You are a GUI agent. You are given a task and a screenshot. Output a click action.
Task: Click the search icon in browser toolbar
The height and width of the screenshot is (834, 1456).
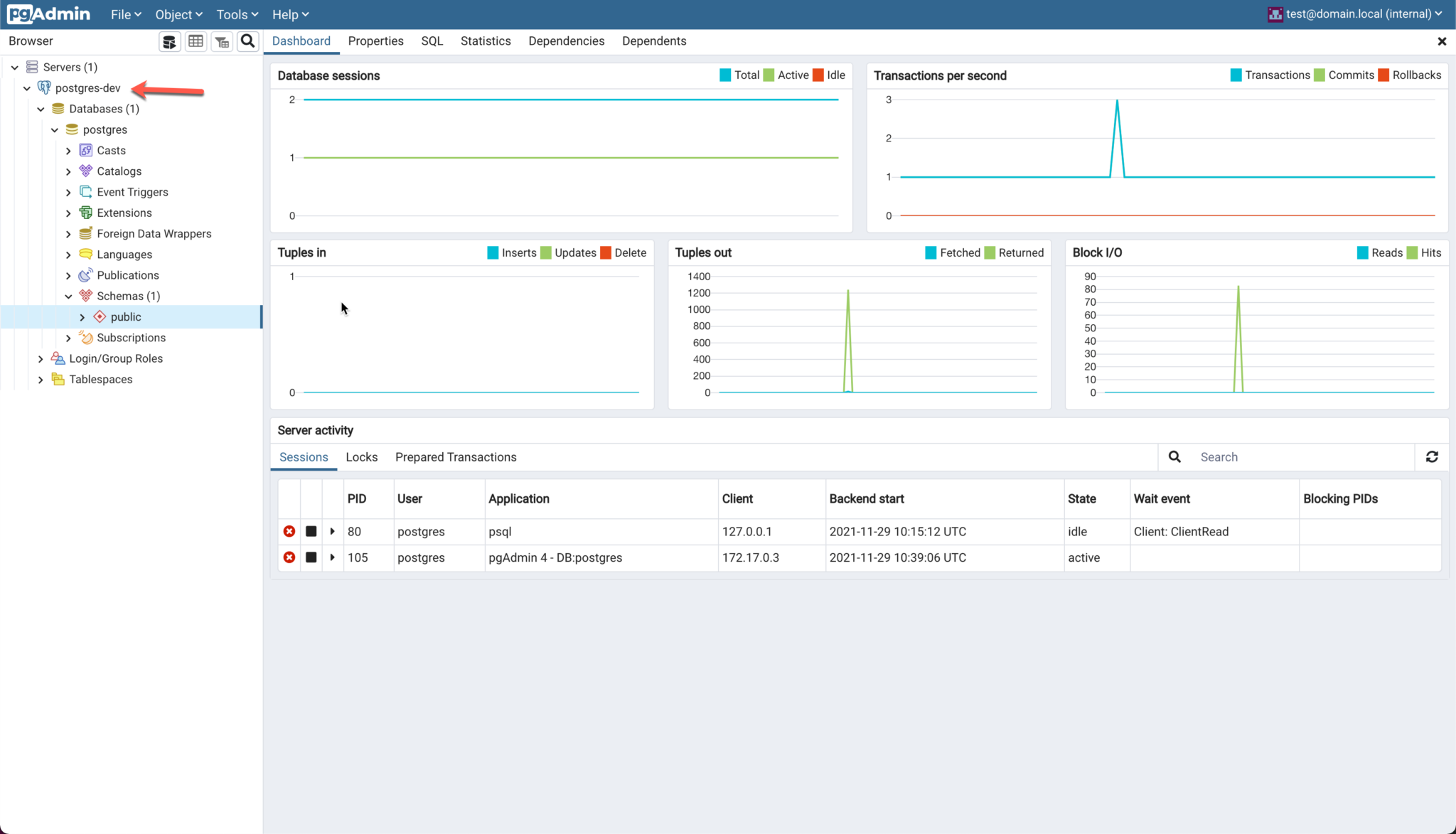coord(248,41)
